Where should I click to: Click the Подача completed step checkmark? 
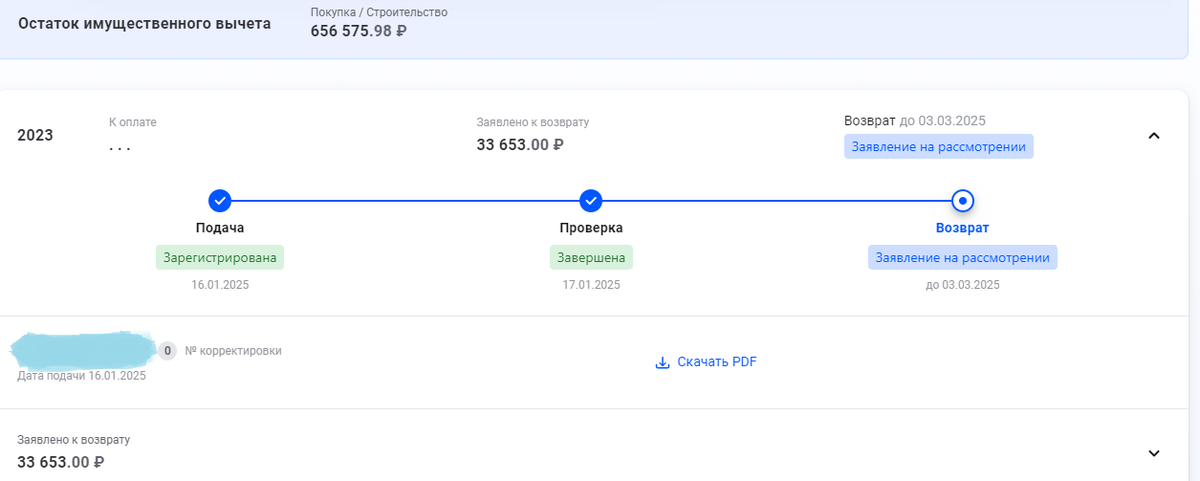(x=220, y=200)
